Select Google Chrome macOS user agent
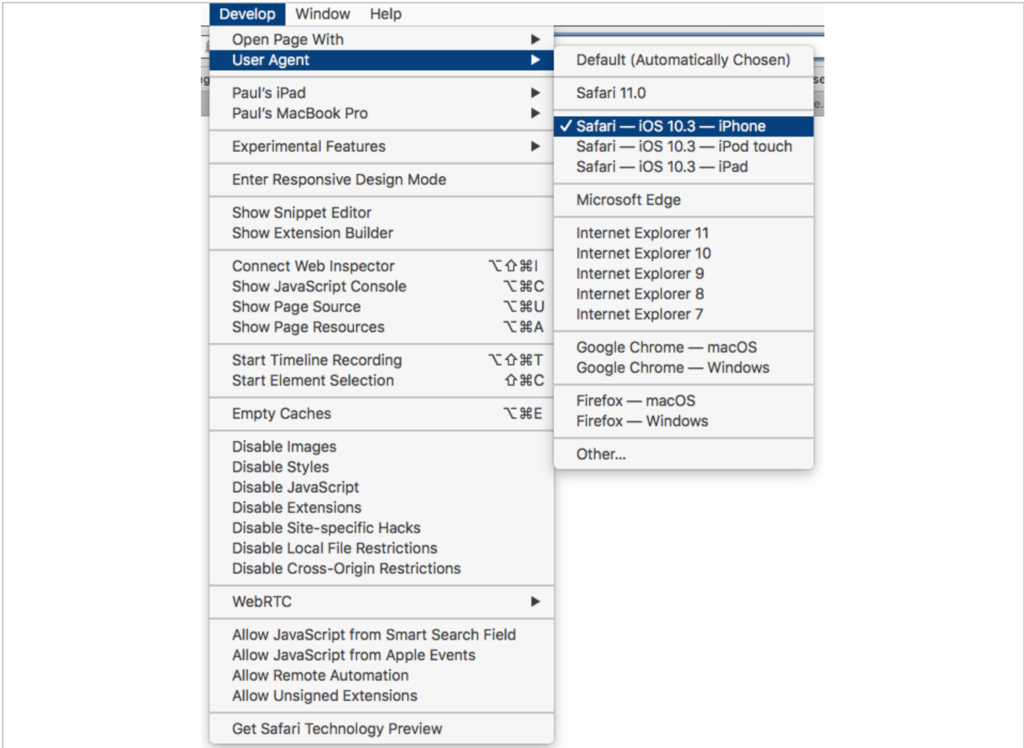1024x748 pixels. 684,348
